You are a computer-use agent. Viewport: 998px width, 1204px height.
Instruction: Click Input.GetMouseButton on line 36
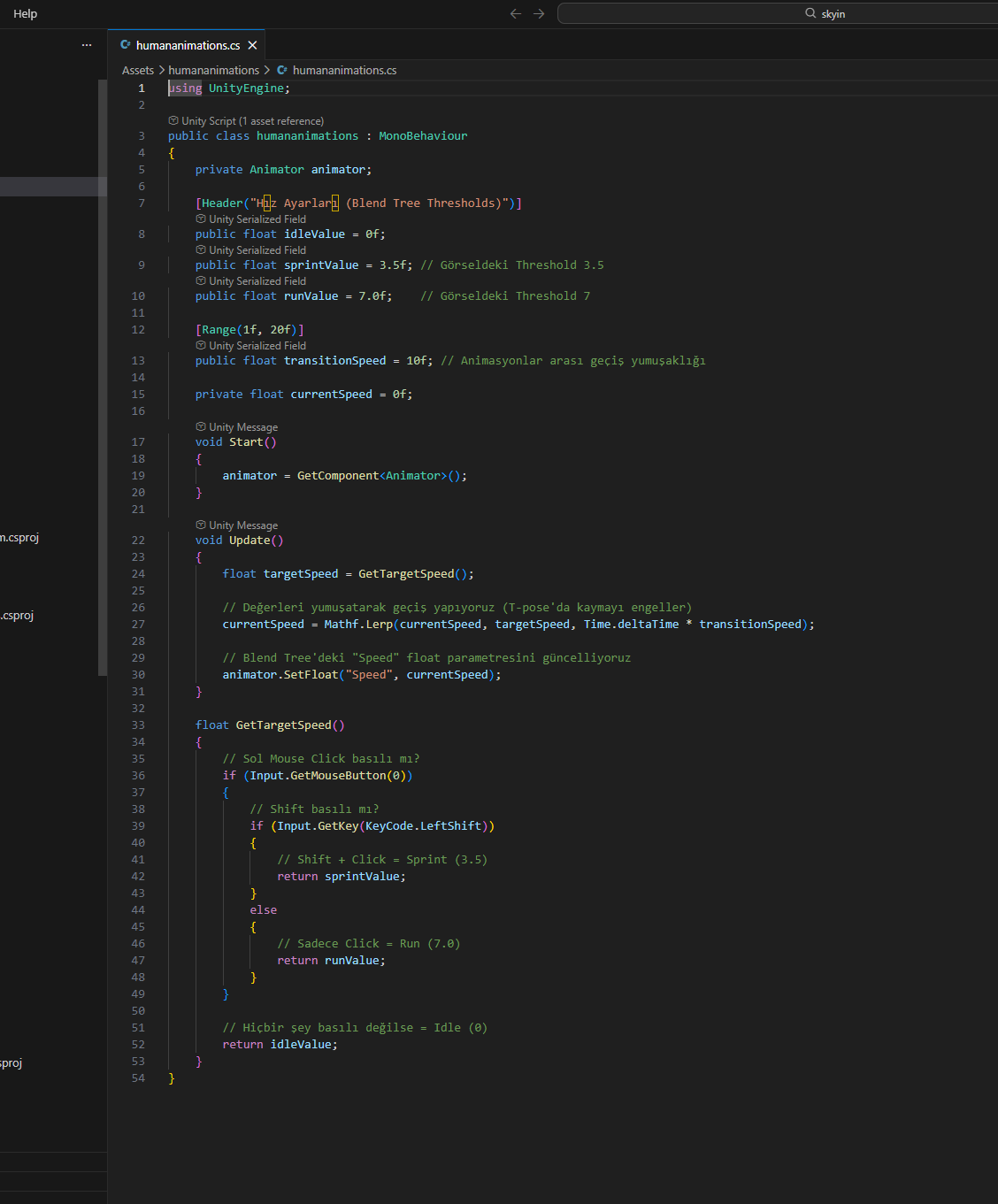coord(318,776)
